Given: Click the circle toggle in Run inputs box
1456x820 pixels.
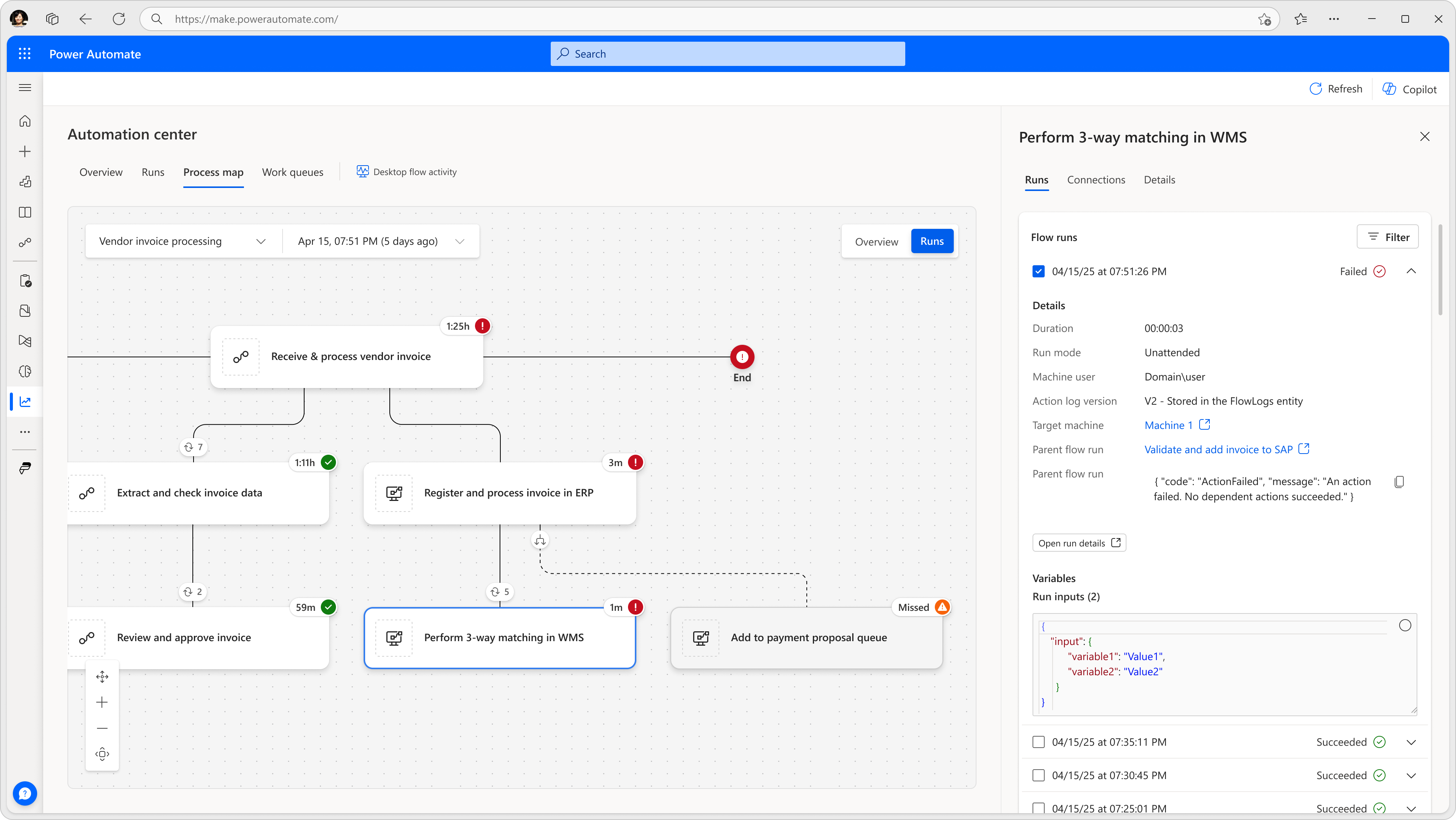Looking at the screenshot, I should click(x=1405, y=626).
